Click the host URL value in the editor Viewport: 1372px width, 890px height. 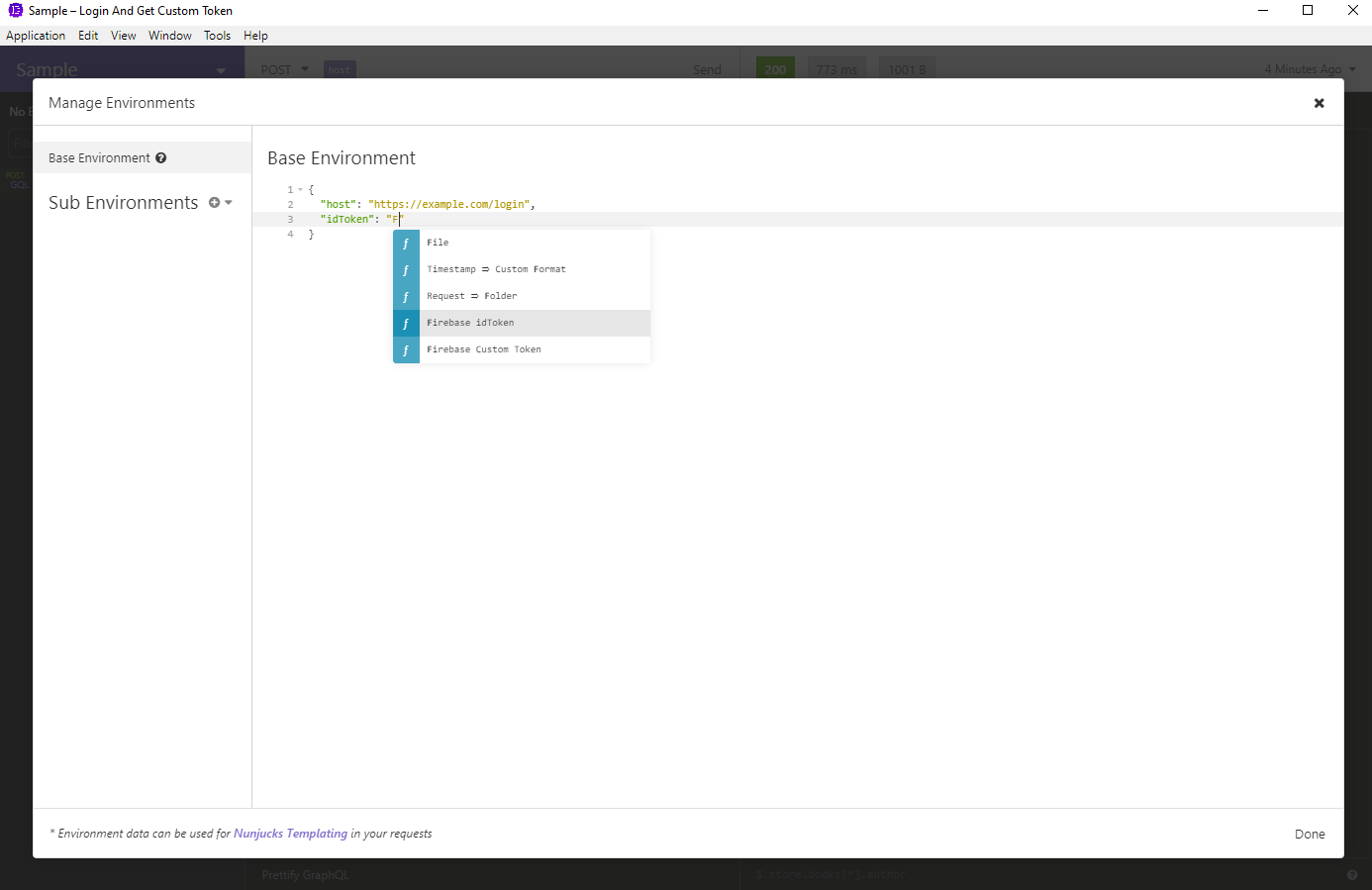450,204
